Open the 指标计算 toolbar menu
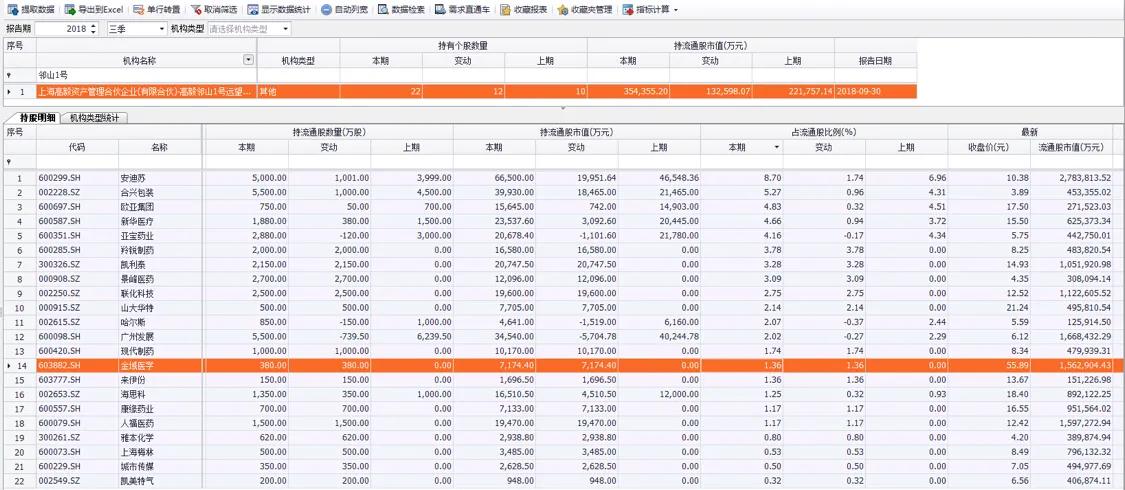The image size is (1125, 490). tap(652, 10)
